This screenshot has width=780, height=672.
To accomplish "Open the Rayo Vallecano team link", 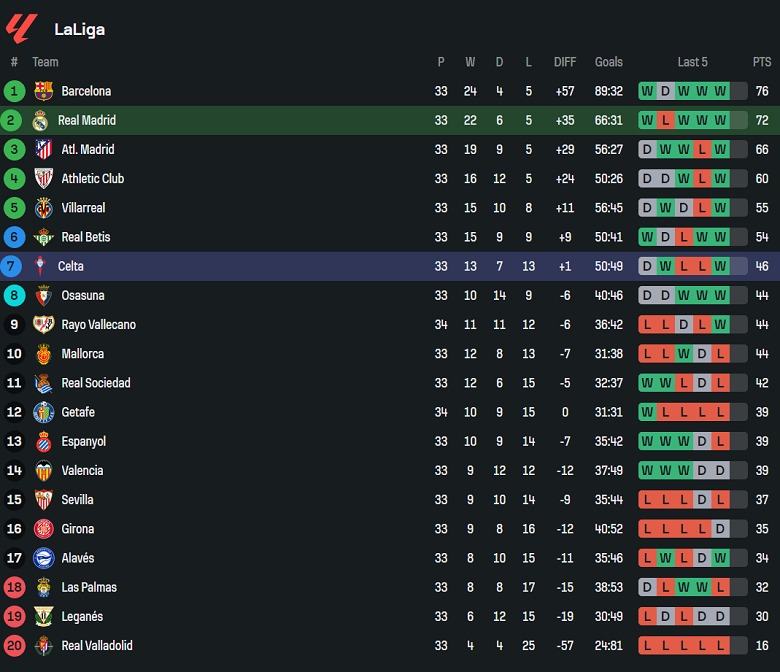I will pos(98,325).
